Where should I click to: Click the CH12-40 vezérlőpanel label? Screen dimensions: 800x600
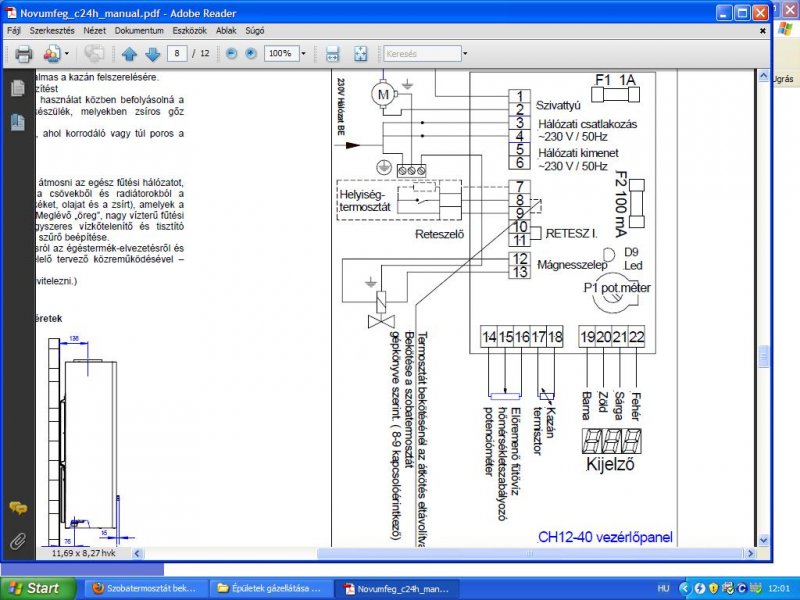point(605,537)
